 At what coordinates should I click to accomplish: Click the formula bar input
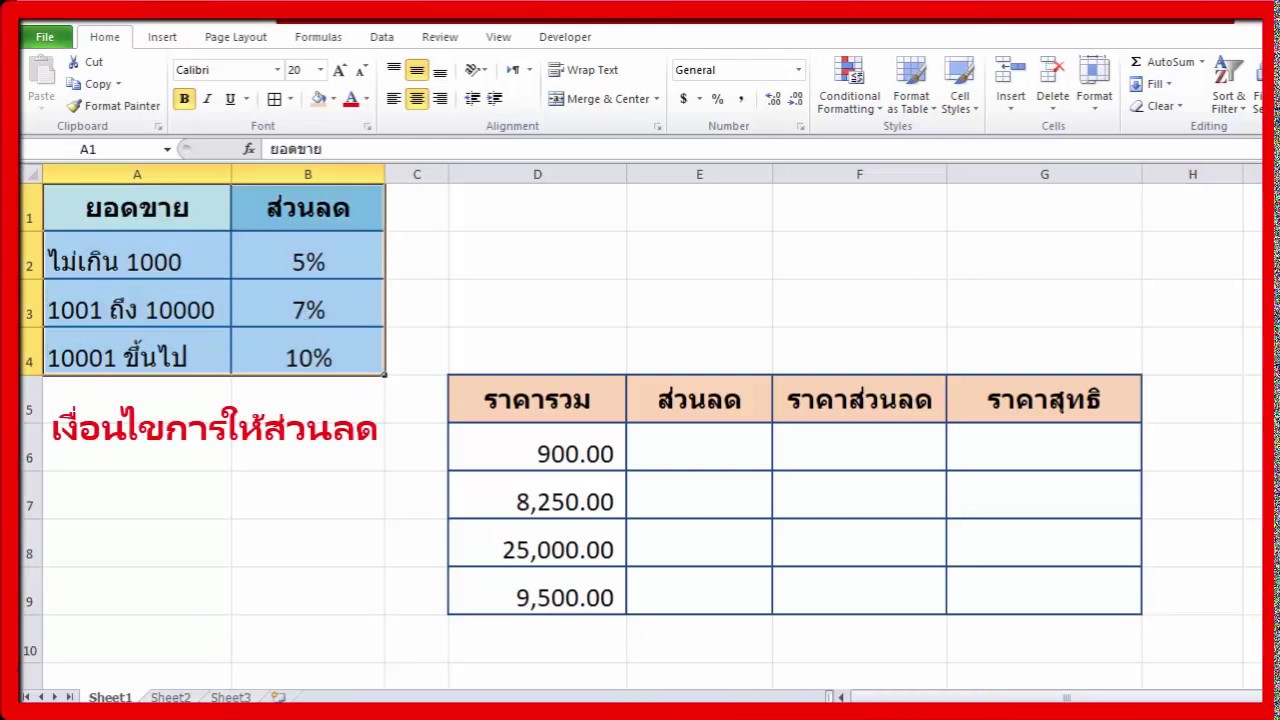pos(760,149)
